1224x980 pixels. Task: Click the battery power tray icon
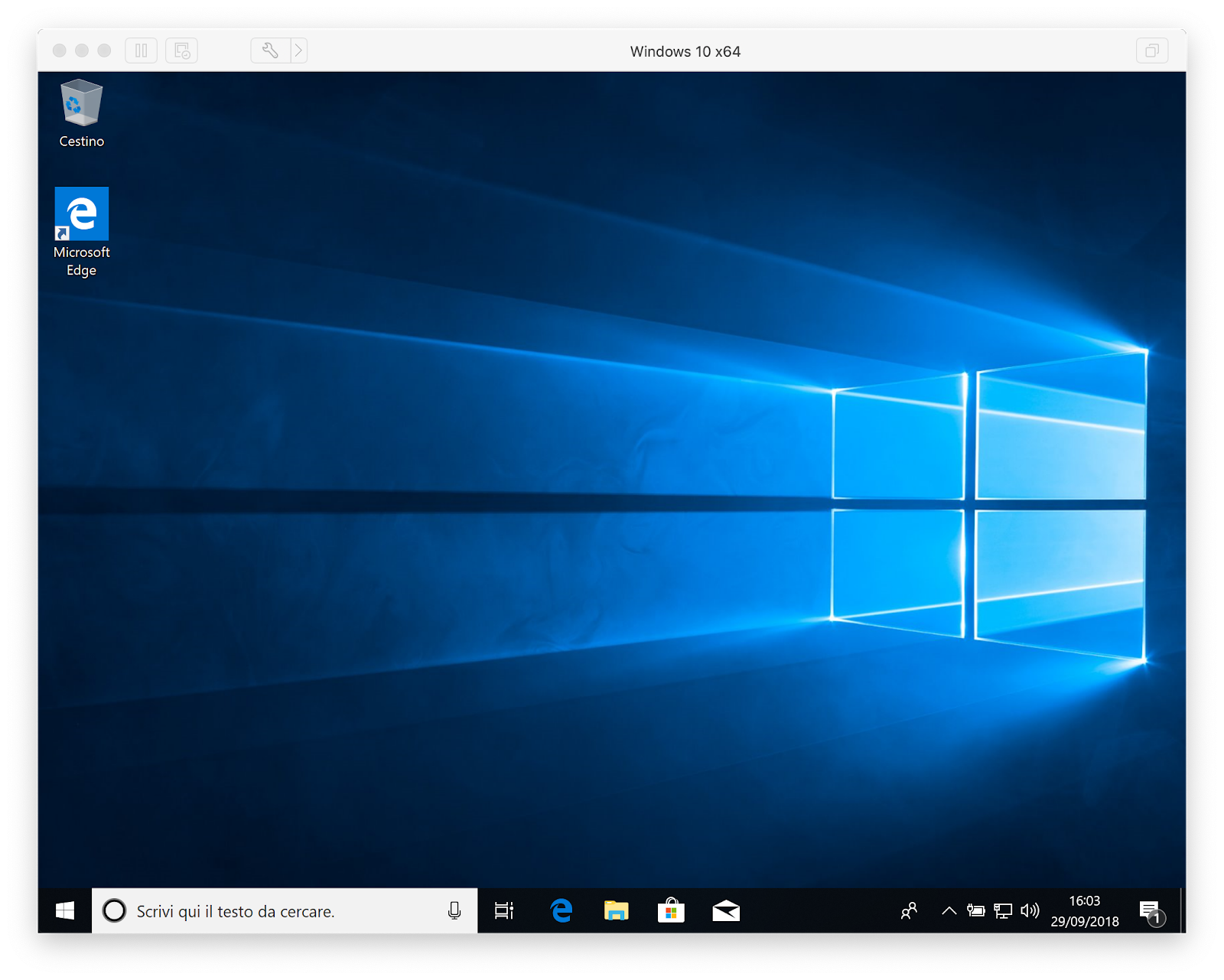pyautogui.click(x=975, y=910)
